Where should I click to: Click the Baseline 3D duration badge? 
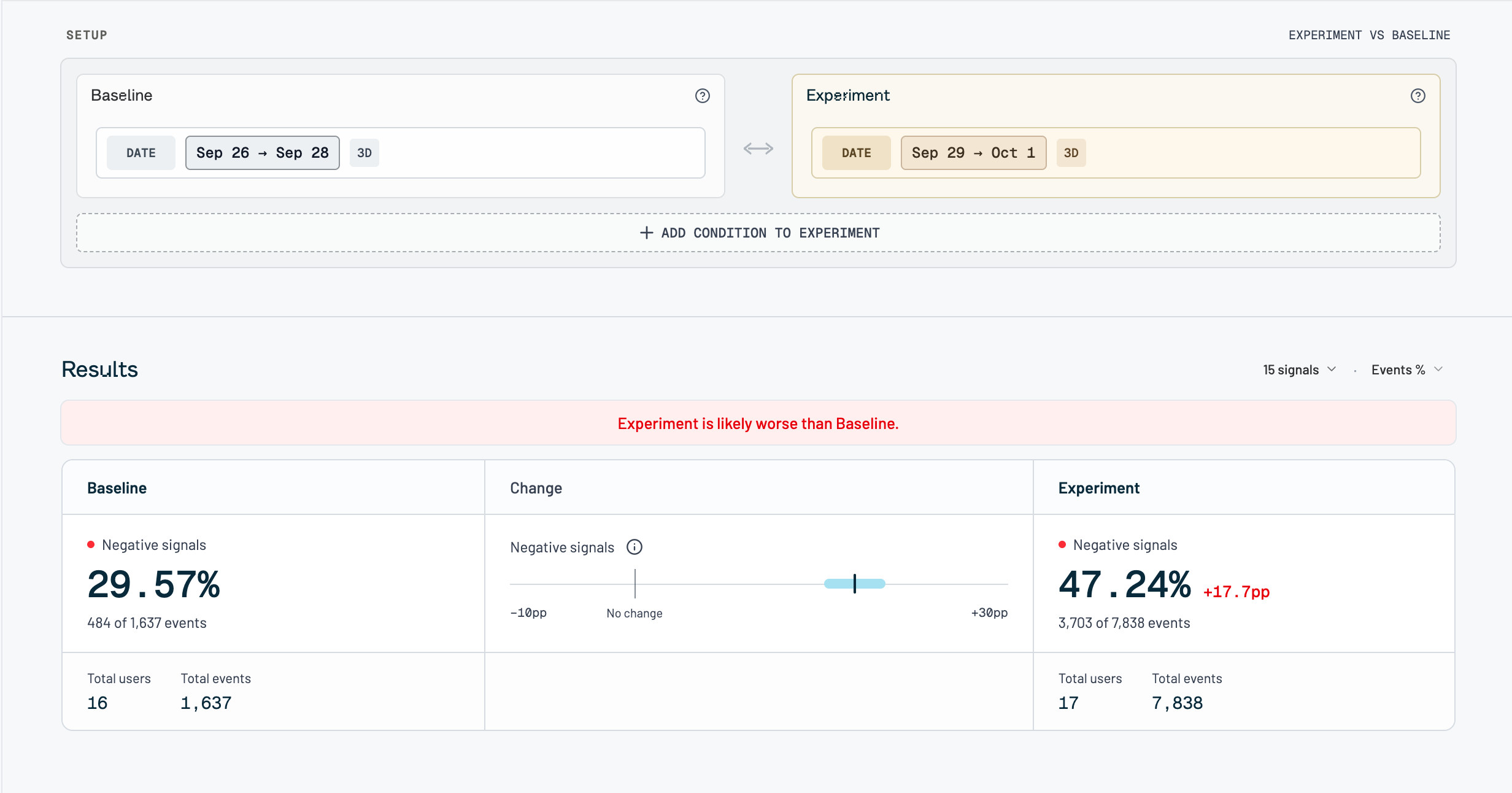[364, 153]
